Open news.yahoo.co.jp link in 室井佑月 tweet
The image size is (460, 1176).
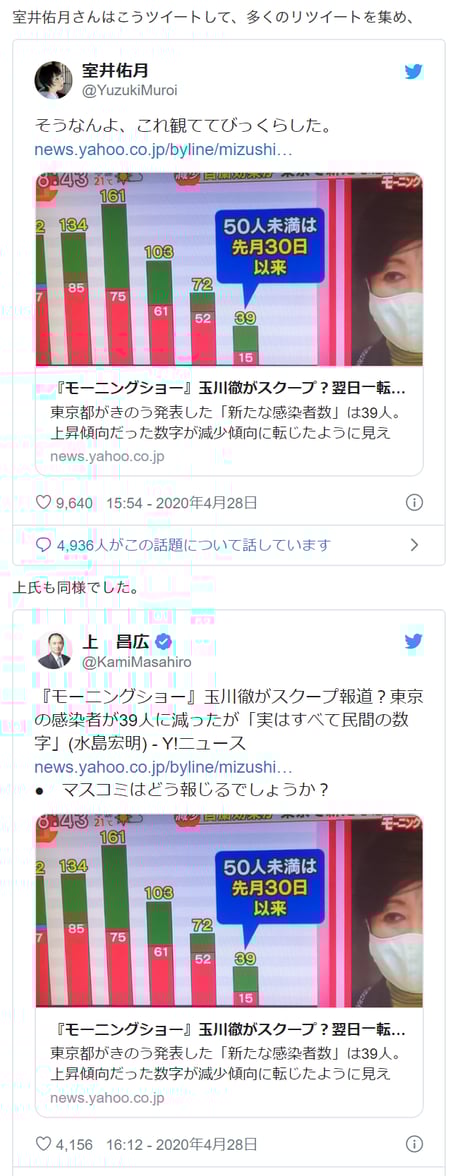pos(164,150)
